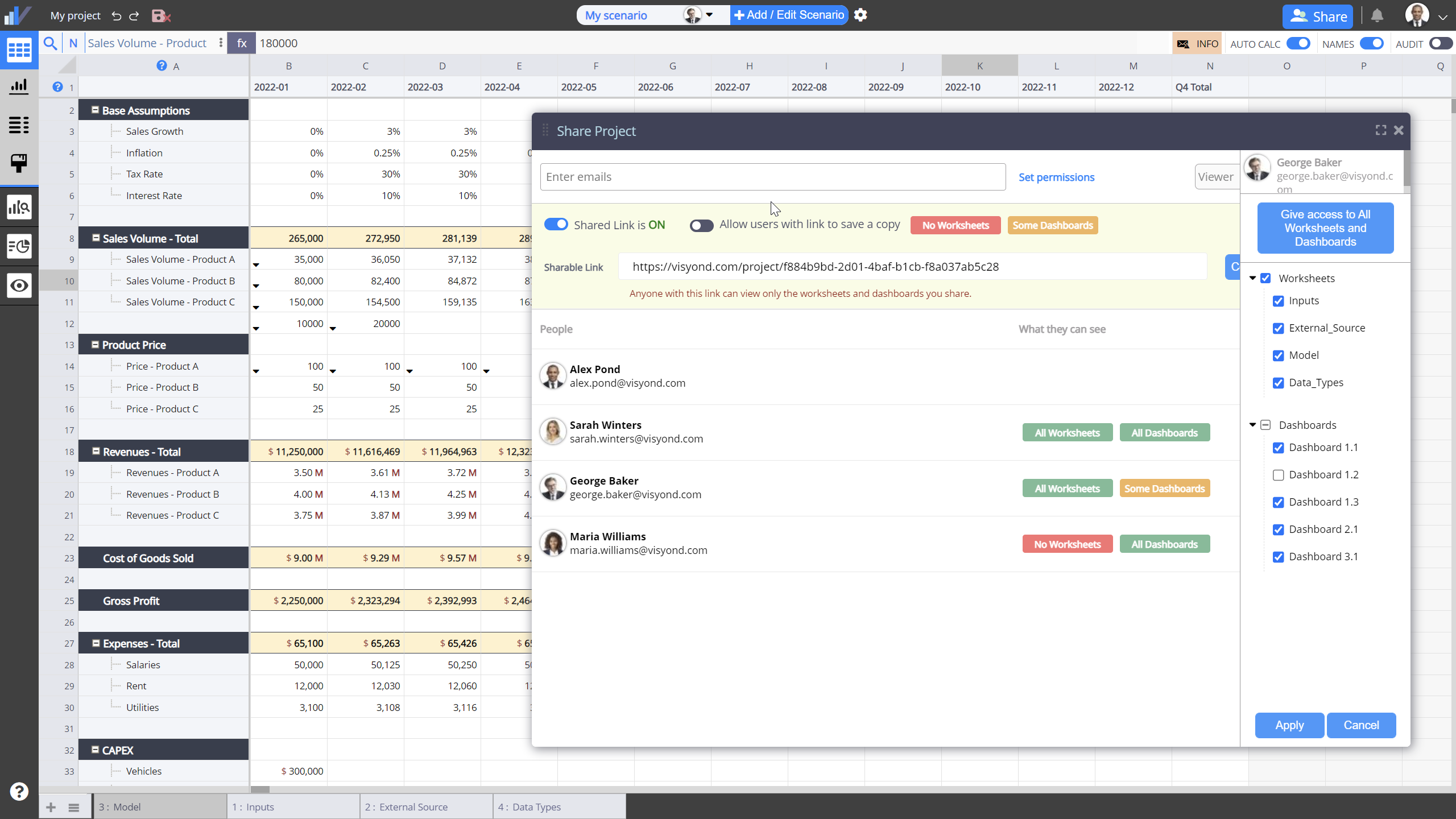Open the Viewer permission dropdown
Screen dimensions: 1456x819
point(1217,177)
